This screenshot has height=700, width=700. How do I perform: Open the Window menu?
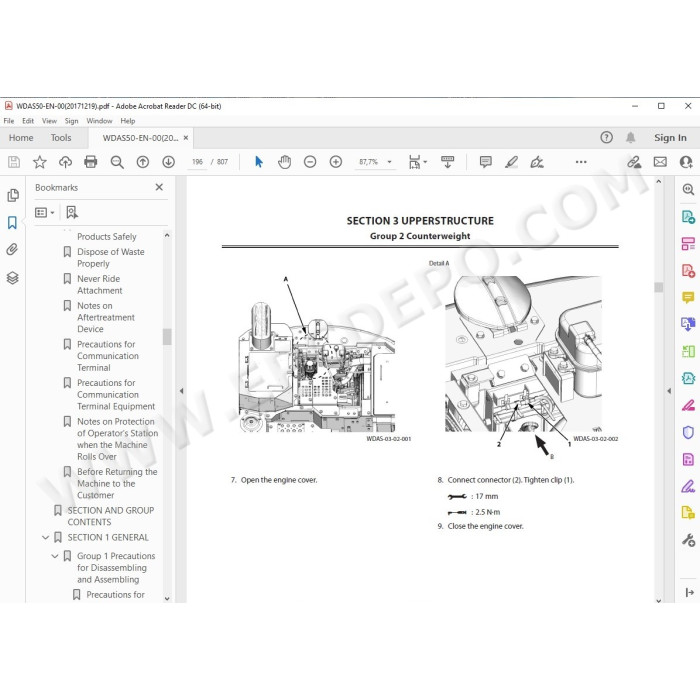(x=99, y=121)
